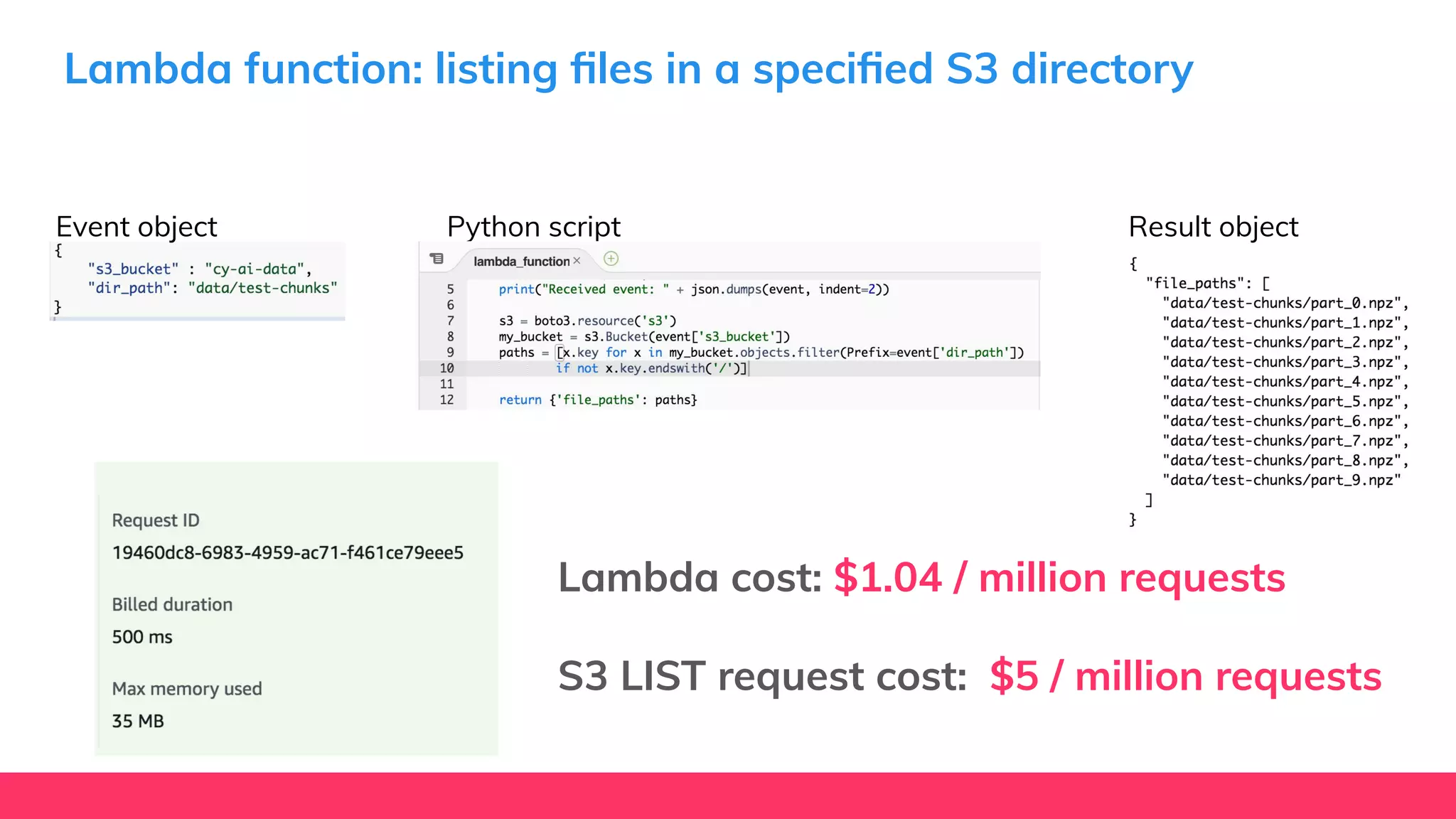Click the paths list comprehension line
The height and width of the screenshot is (819, 1456).
(761, 353)
